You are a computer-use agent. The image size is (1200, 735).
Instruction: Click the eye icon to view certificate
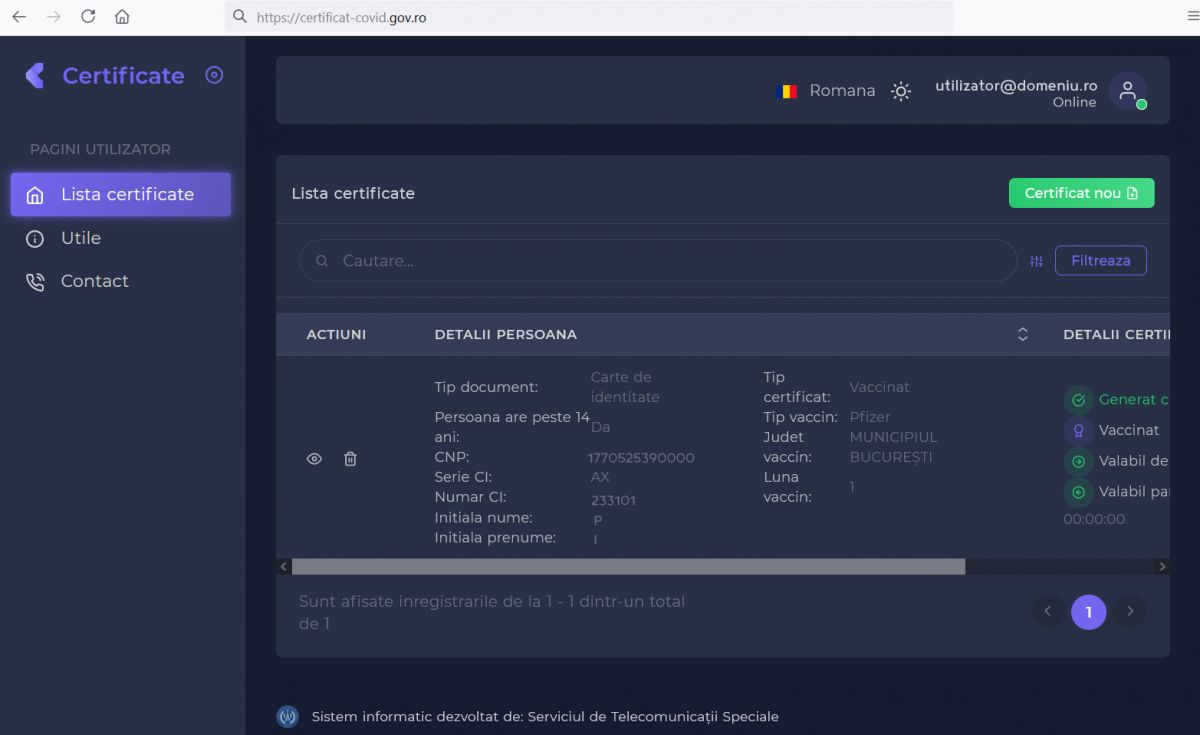click(x=314, y=459)
